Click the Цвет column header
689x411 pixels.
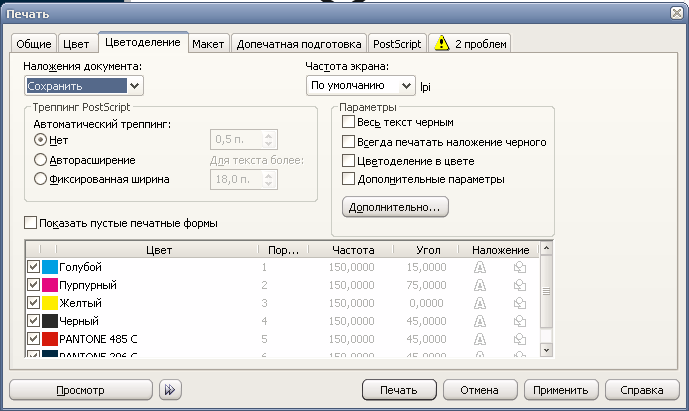[x=158, y=250]
